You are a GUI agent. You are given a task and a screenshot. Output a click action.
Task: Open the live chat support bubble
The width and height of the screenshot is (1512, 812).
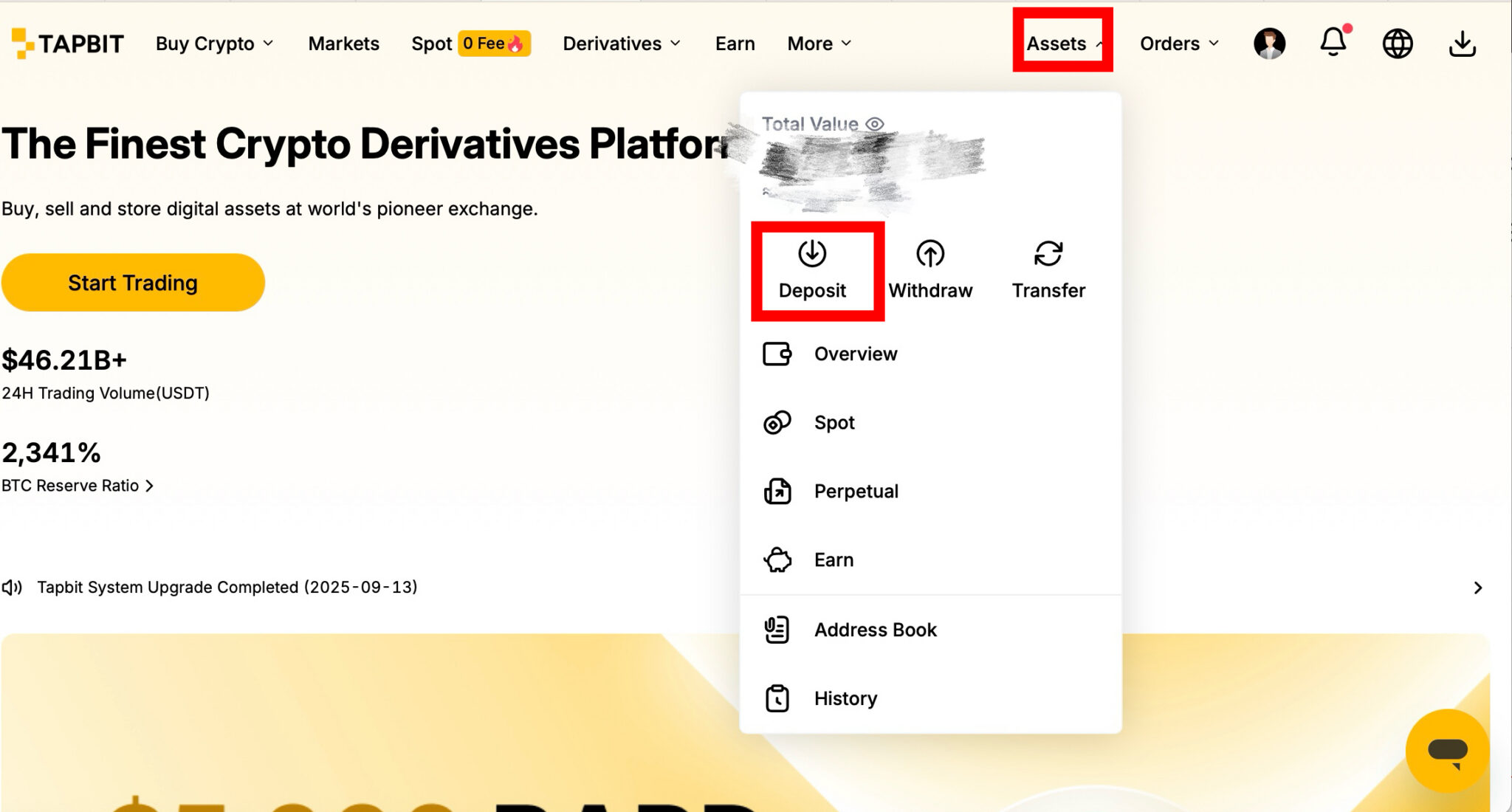click(x=1447, y=751)
